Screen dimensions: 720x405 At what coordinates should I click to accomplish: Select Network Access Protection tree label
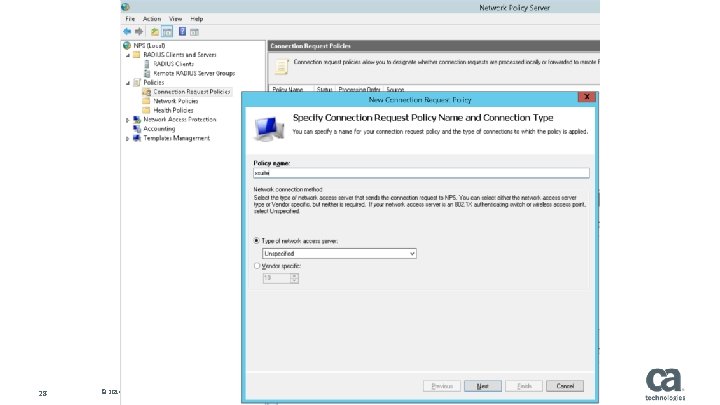[x=180, y=119]
